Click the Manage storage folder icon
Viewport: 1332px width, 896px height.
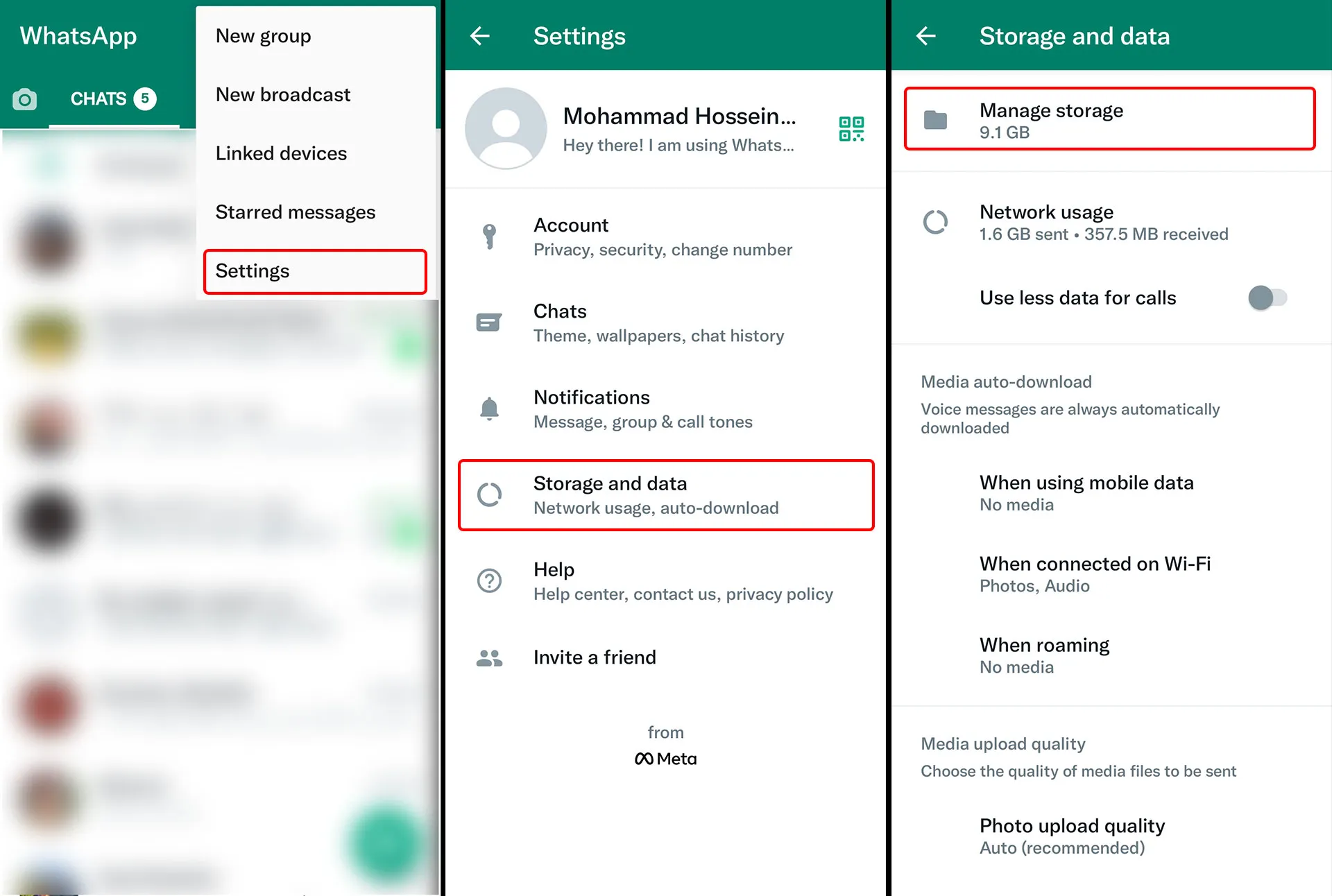click(936, 121)
